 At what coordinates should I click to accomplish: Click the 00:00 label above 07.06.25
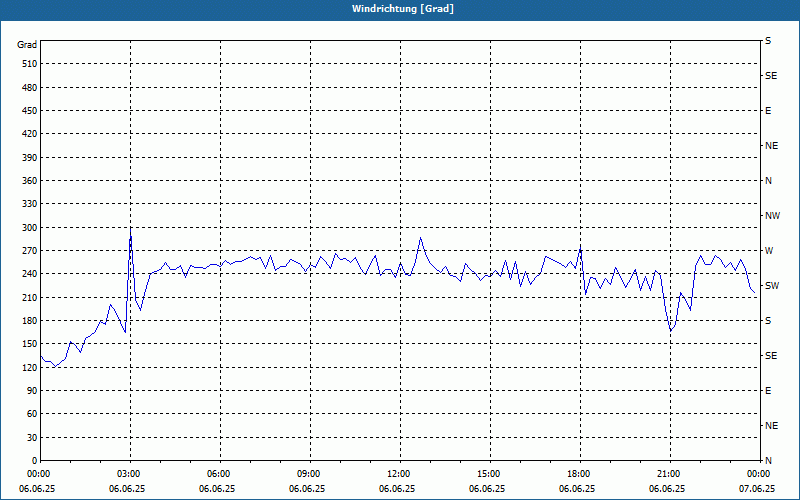(758, 474)
